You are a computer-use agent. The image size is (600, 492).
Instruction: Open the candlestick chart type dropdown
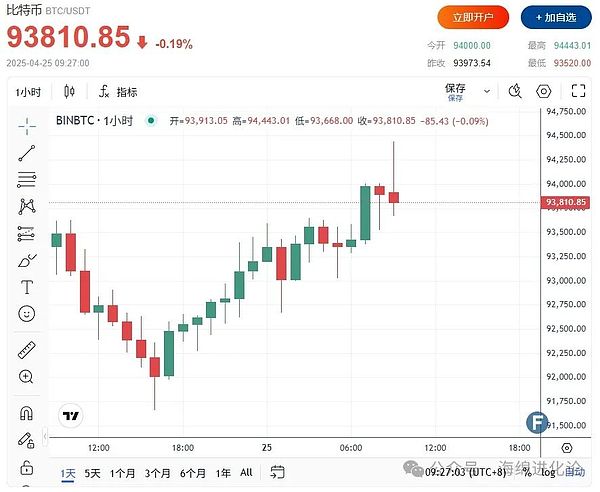[69, 91]
